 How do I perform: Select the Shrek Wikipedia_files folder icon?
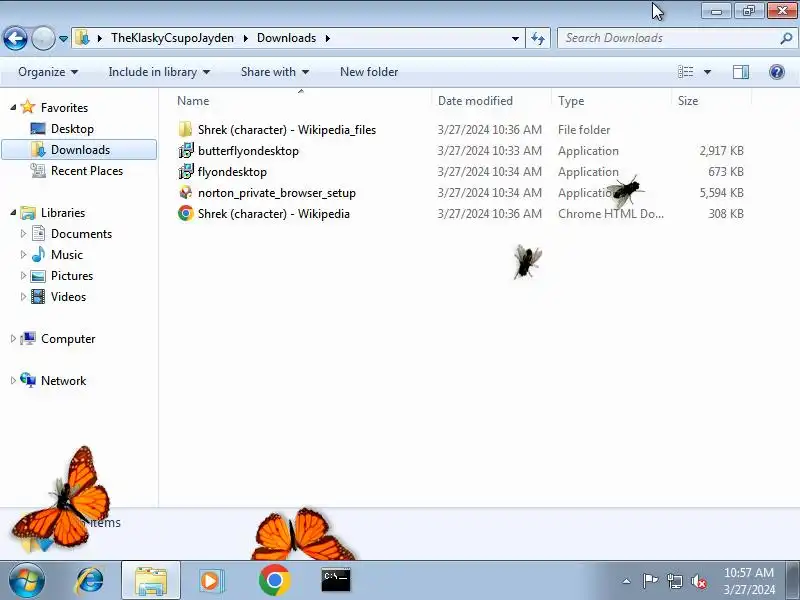[185, 130]
